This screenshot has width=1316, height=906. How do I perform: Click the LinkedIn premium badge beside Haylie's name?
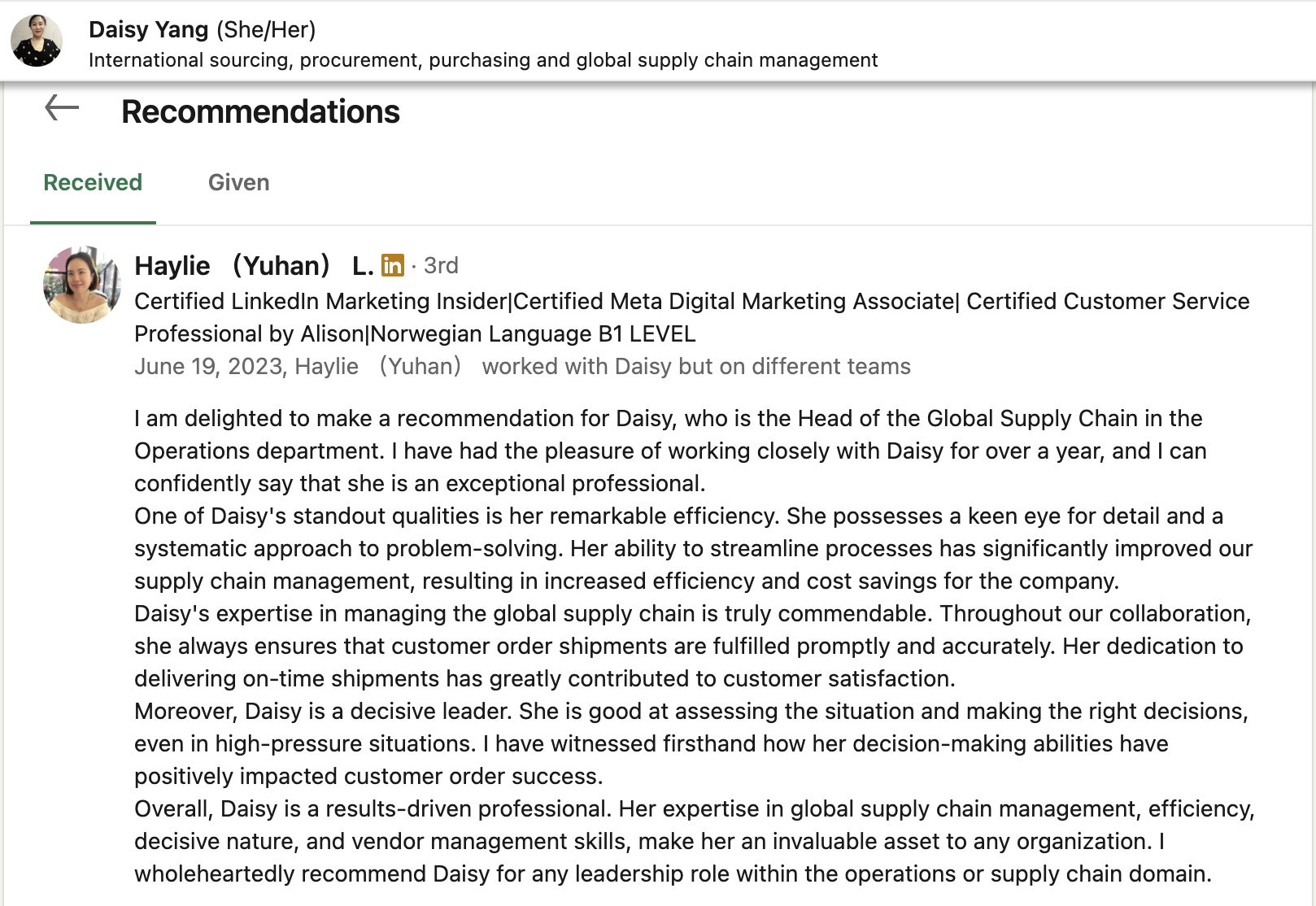(x=392, y=265)
